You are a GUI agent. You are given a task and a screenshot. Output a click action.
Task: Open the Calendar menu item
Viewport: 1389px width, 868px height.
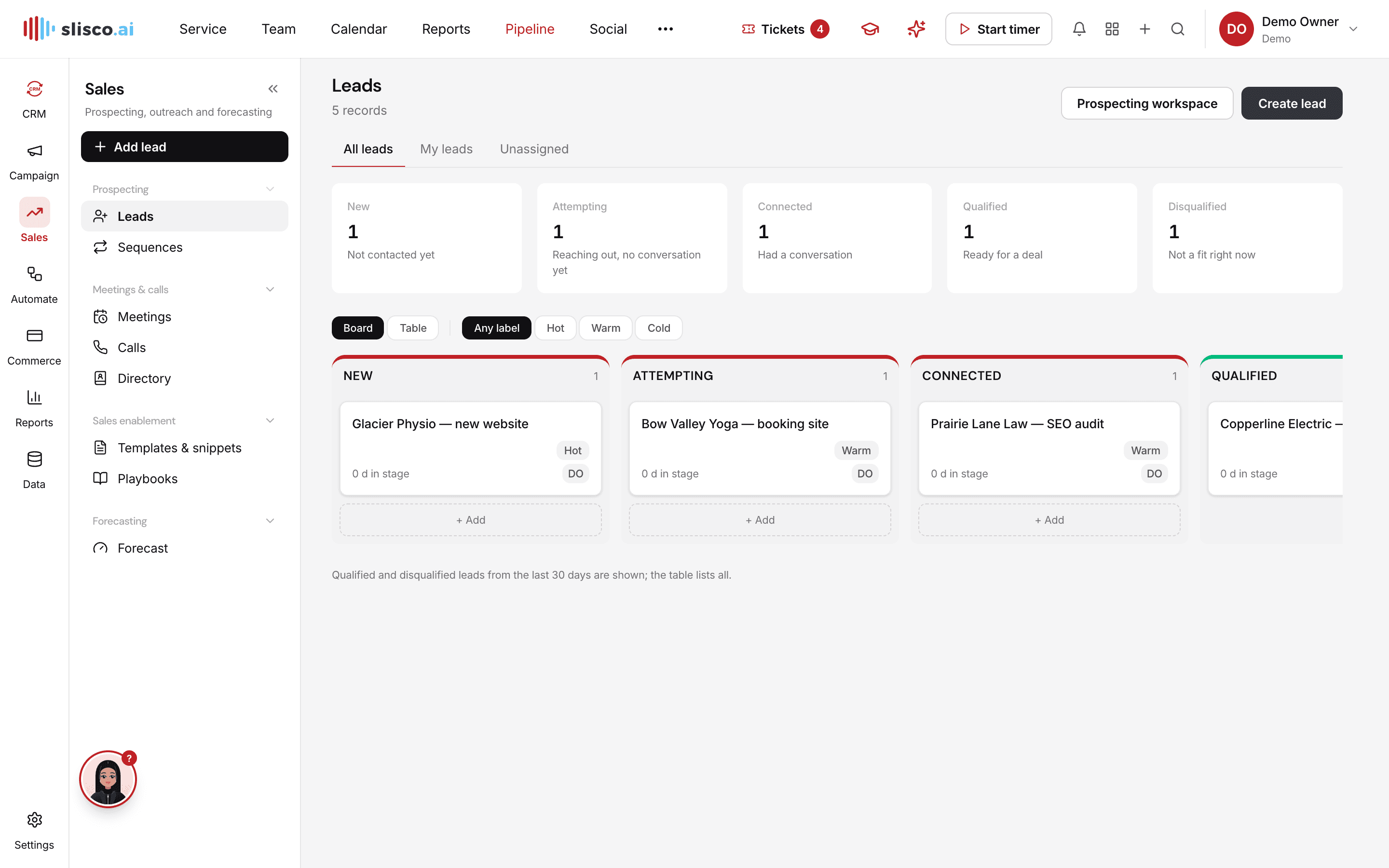[359, 29]
